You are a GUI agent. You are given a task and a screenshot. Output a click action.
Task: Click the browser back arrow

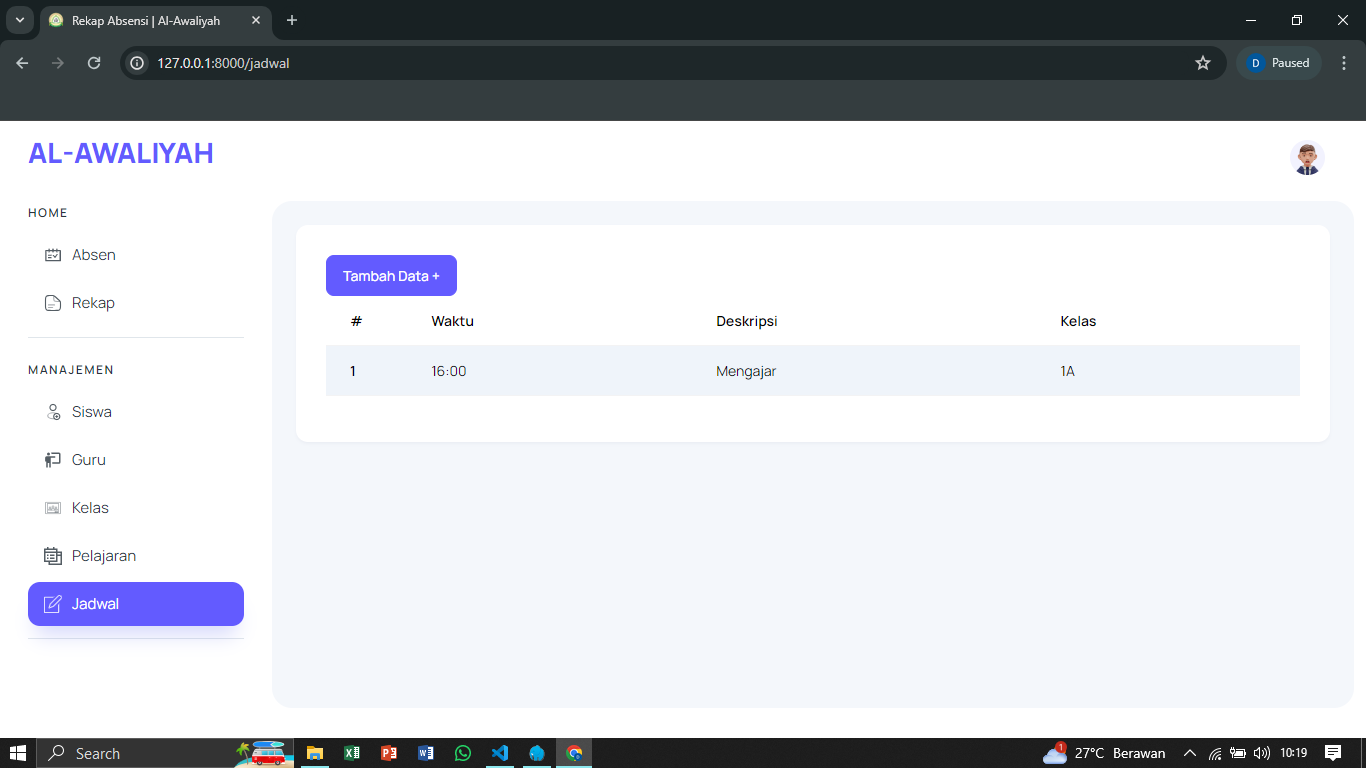[x=22, y=63]
